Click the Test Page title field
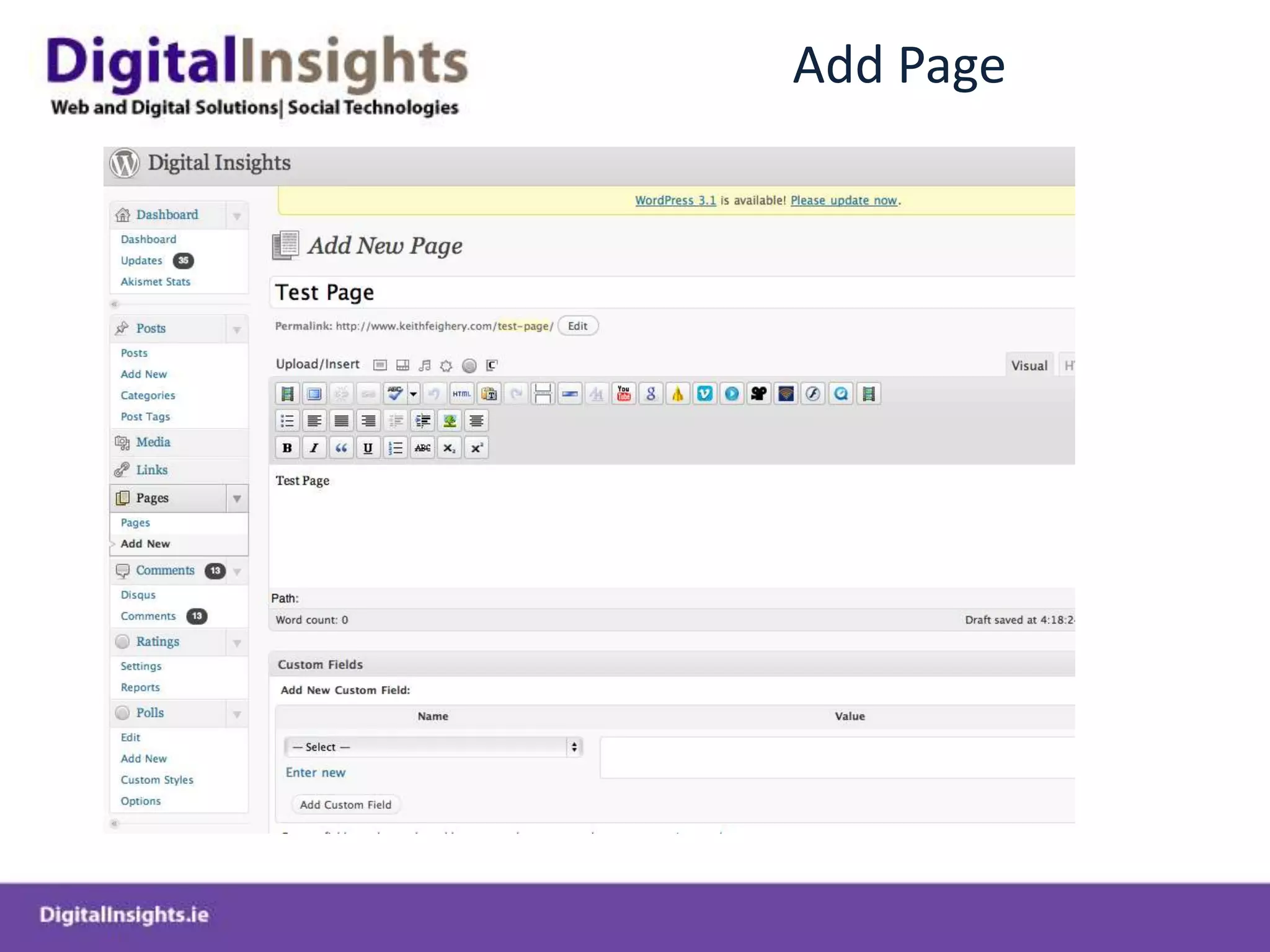The width and height of the screenshot is (1270, 952). (x=620, y=293)
